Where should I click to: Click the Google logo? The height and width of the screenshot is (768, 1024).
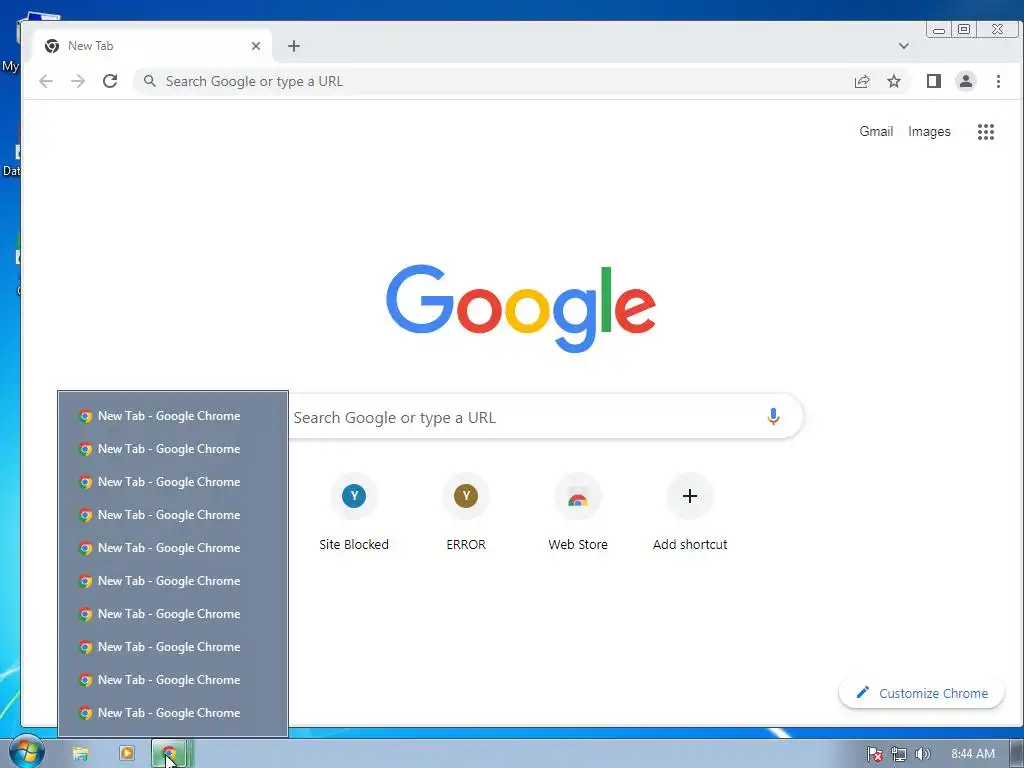(x=520, y=308)
